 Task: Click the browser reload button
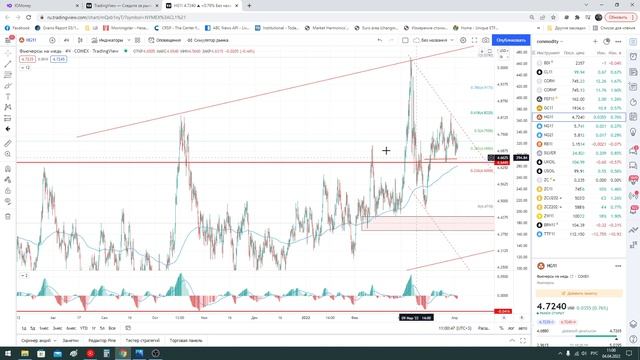coord(29,17)
